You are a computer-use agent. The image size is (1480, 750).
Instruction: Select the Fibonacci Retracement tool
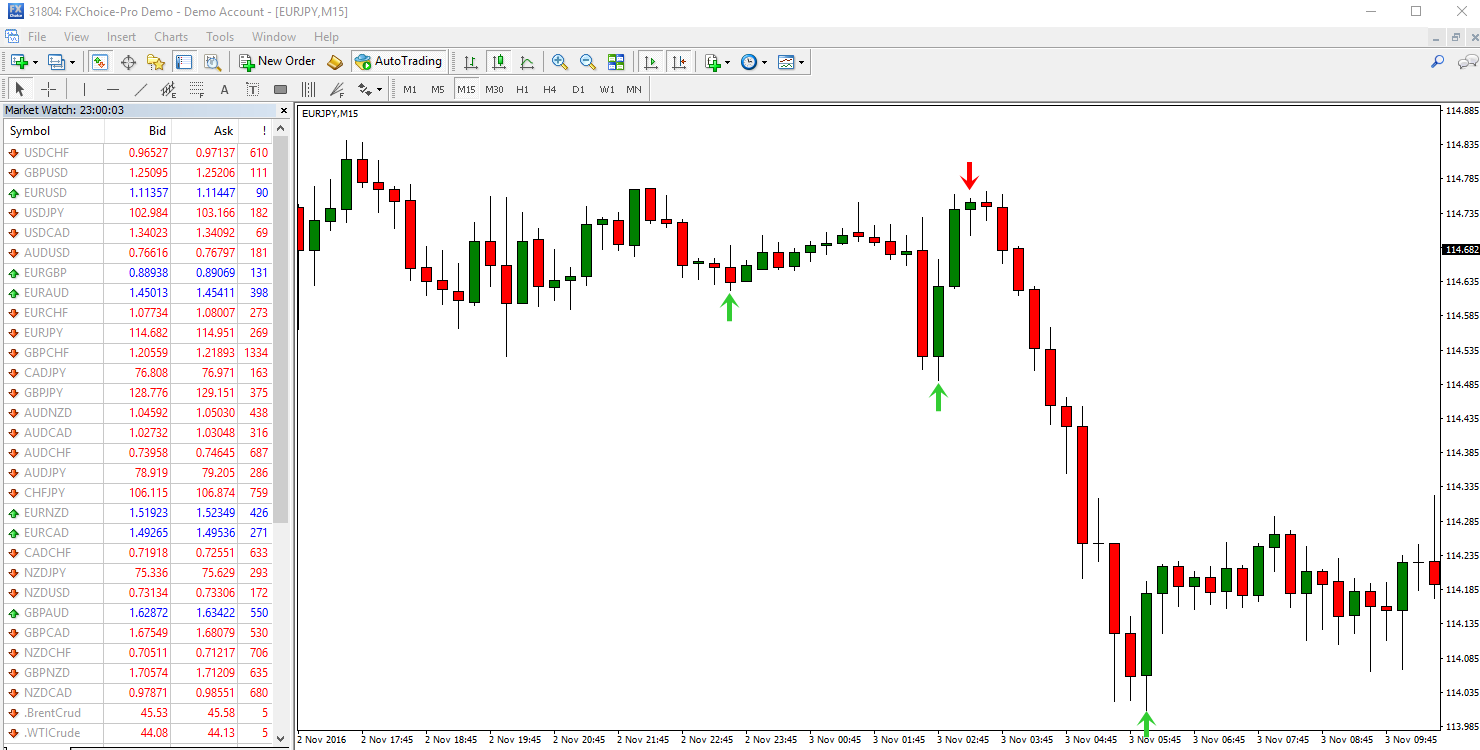[196, 89]
